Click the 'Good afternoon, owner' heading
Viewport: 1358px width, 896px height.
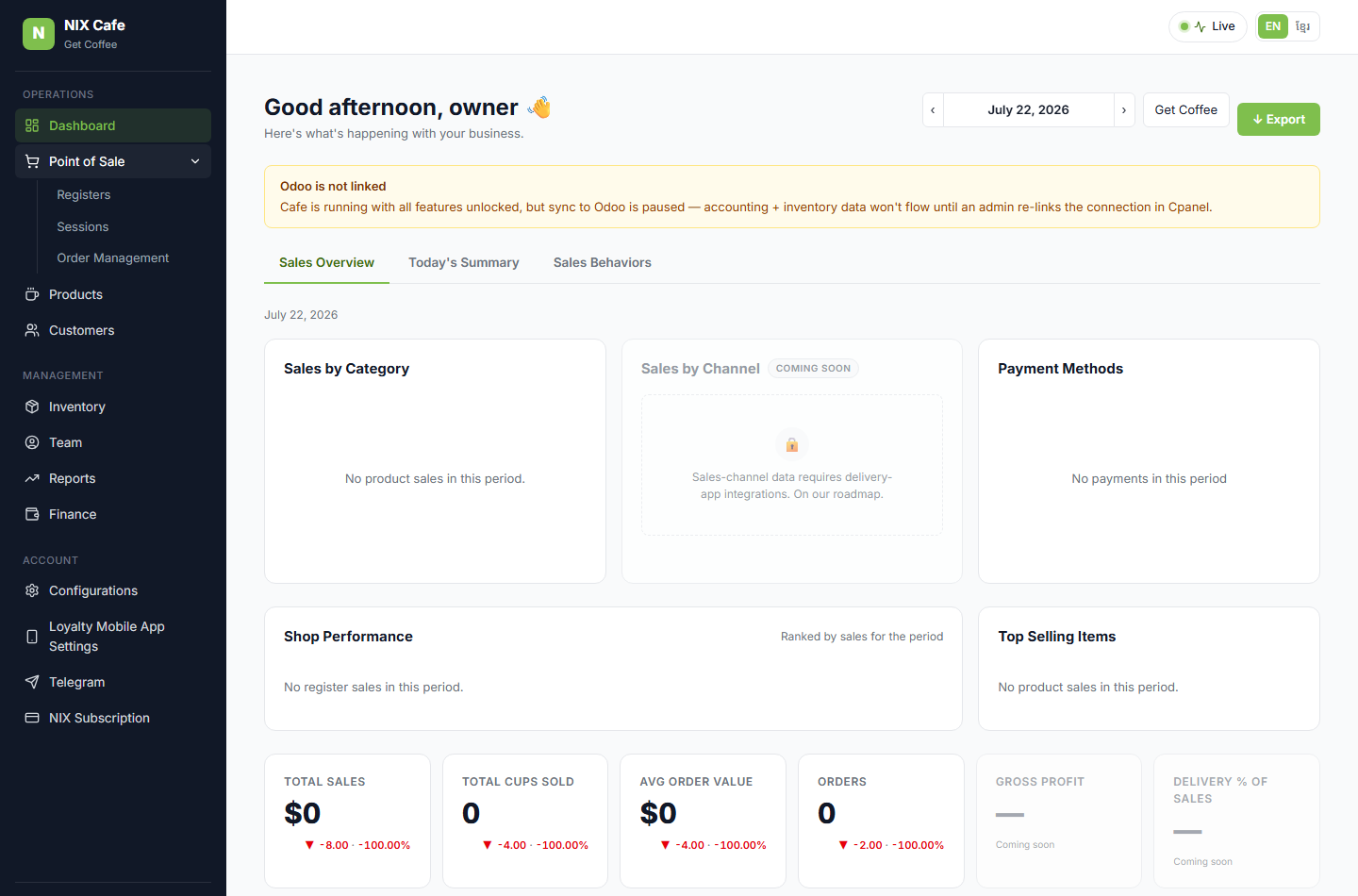click(x=391, y=108)
